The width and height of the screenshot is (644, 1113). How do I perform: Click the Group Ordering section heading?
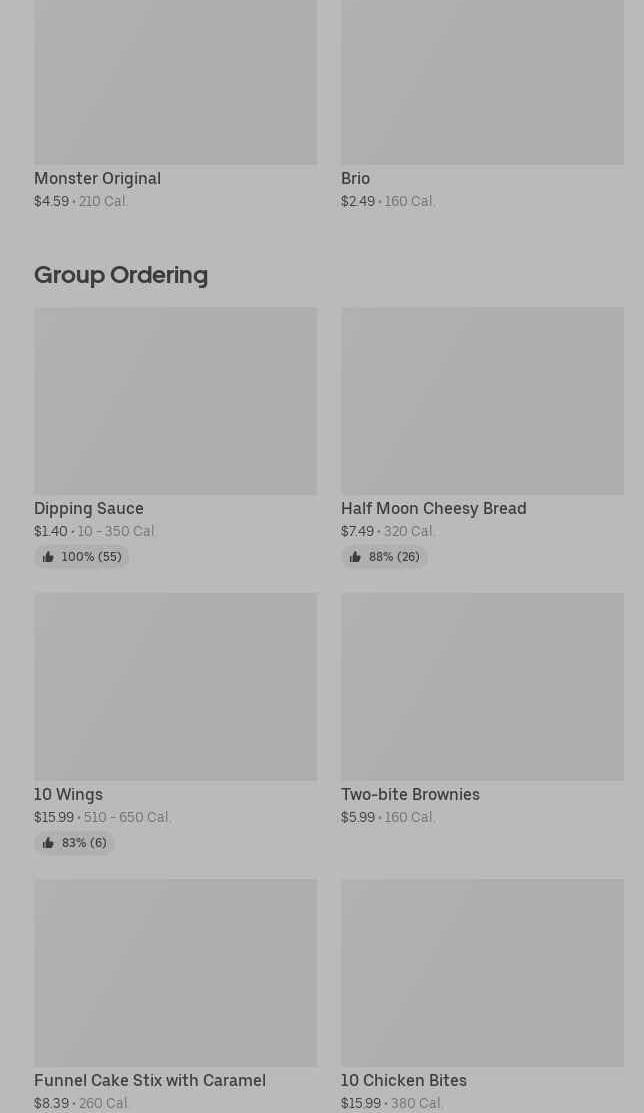(121, 274)
